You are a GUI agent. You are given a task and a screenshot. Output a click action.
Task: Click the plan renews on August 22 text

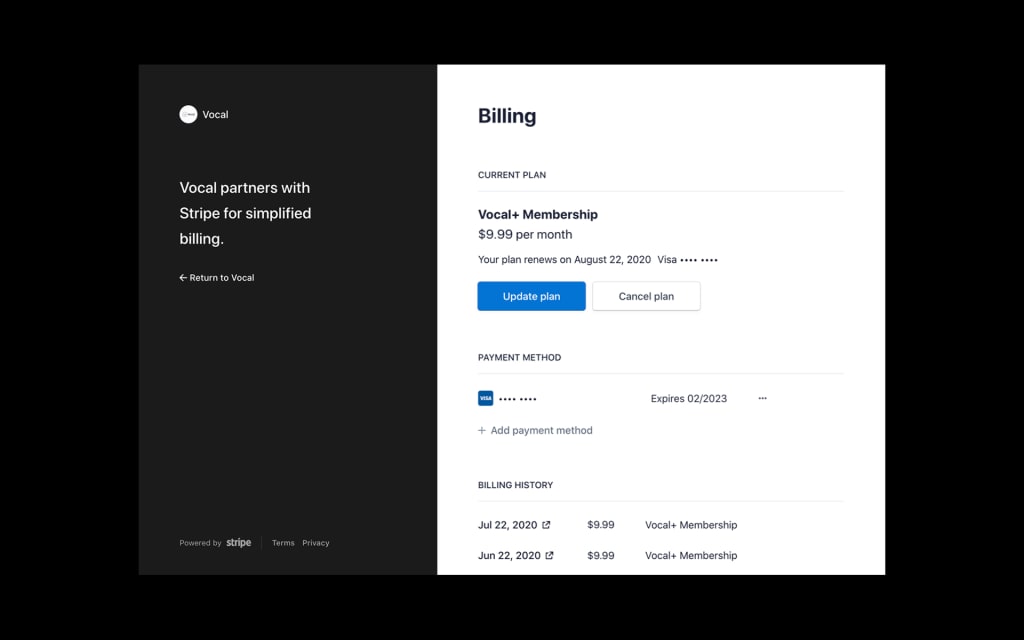[x=564, y=260]
